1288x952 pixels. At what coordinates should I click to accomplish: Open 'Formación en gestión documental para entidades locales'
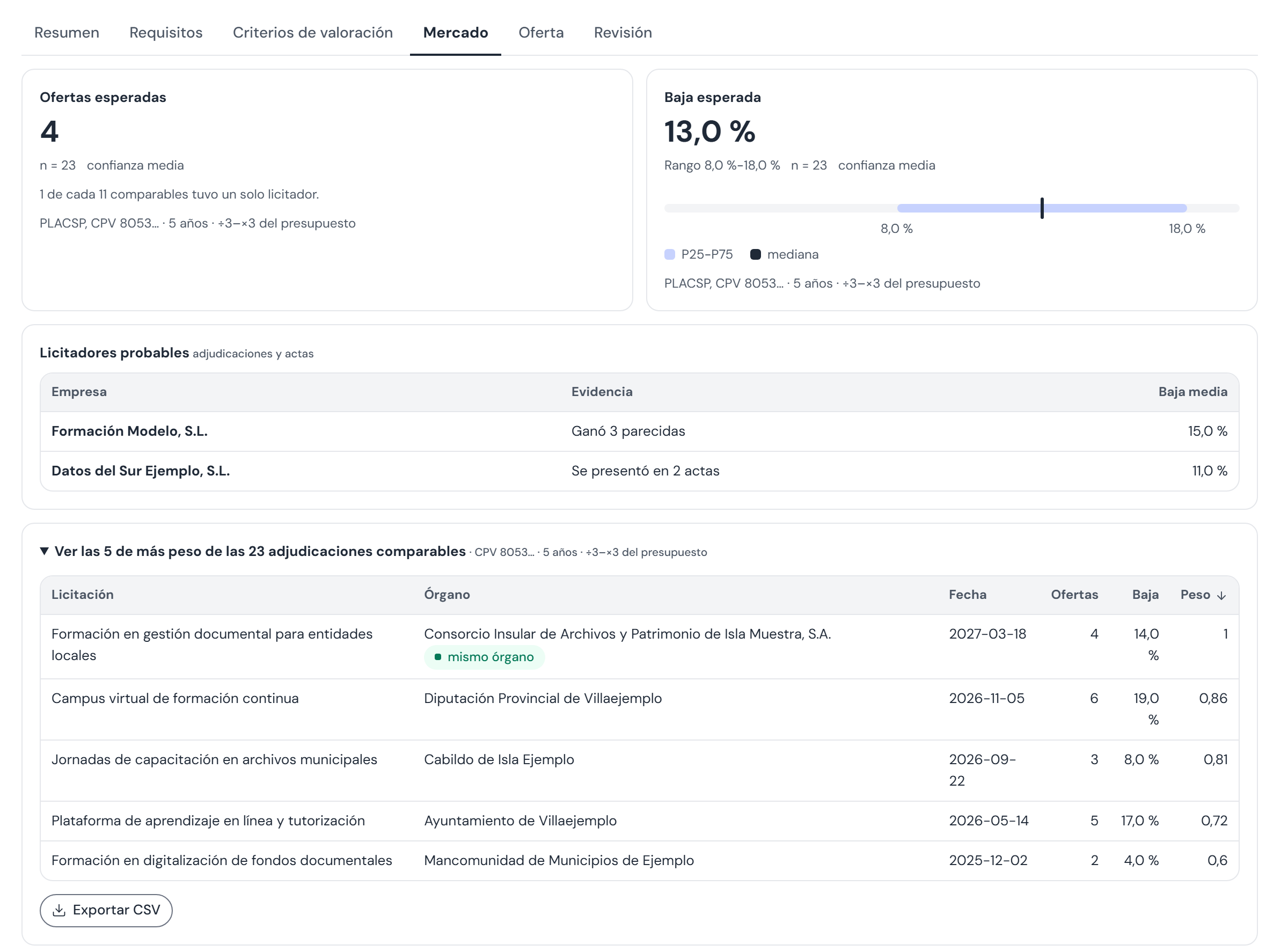(212, 645)
